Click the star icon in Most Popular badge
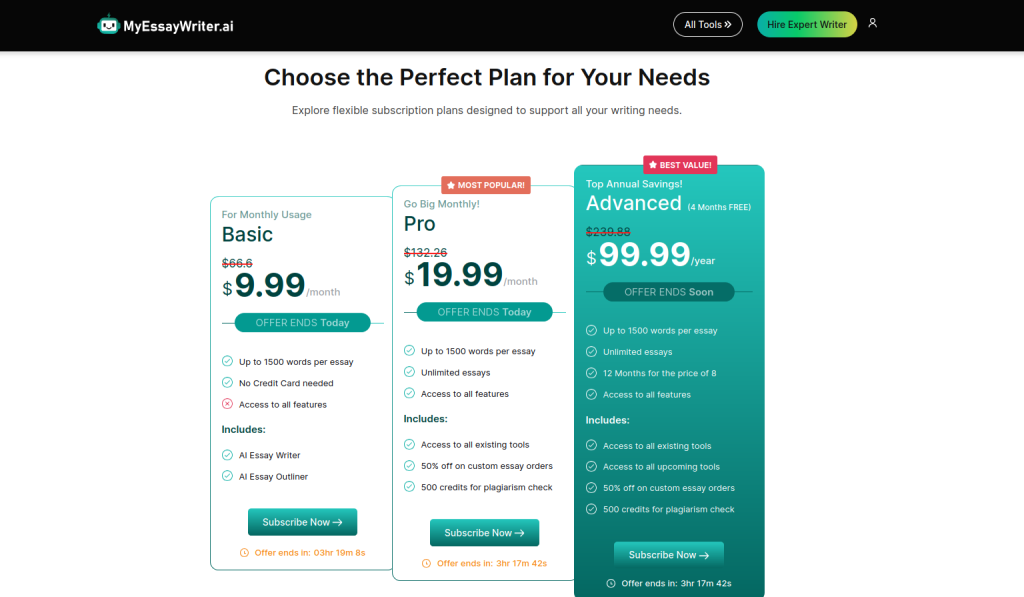Viewport: 1024px width, 597px height. pos(451,185)
